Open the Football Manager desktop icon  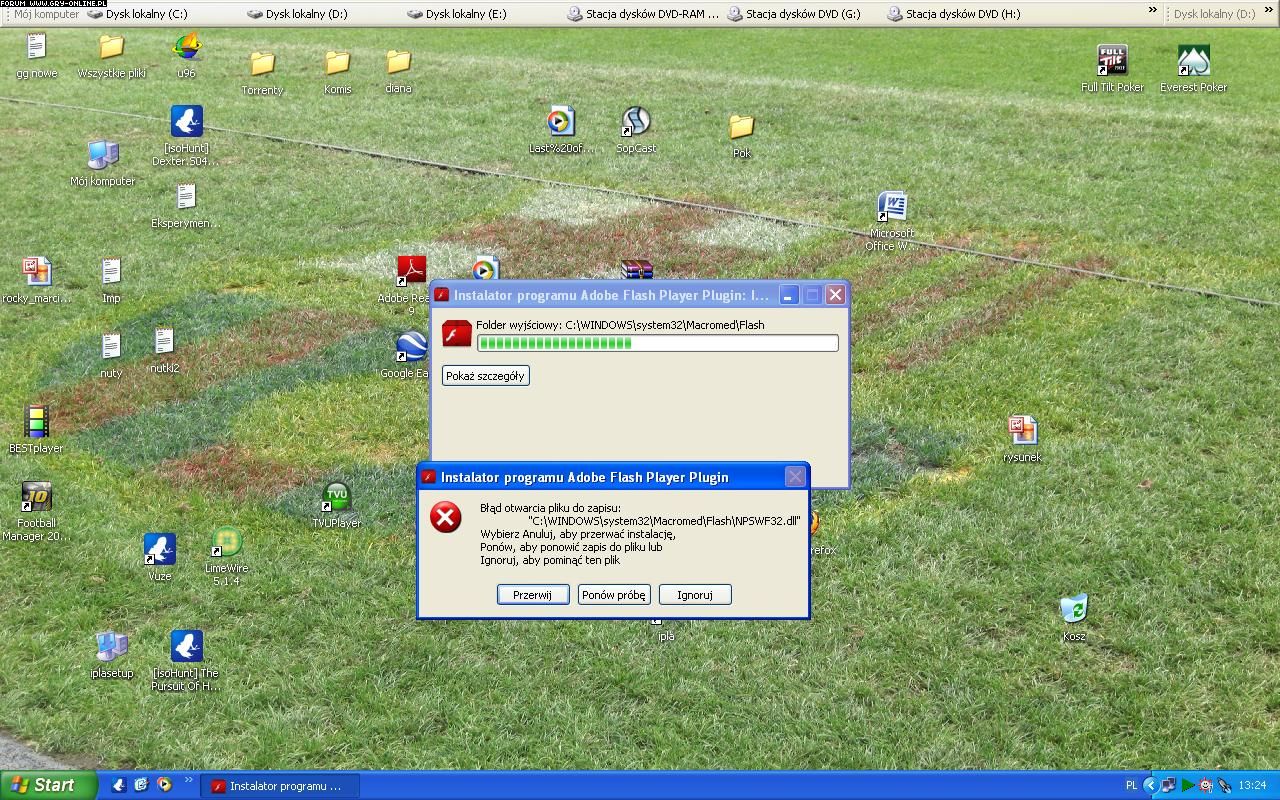click(x=36, y=498)
